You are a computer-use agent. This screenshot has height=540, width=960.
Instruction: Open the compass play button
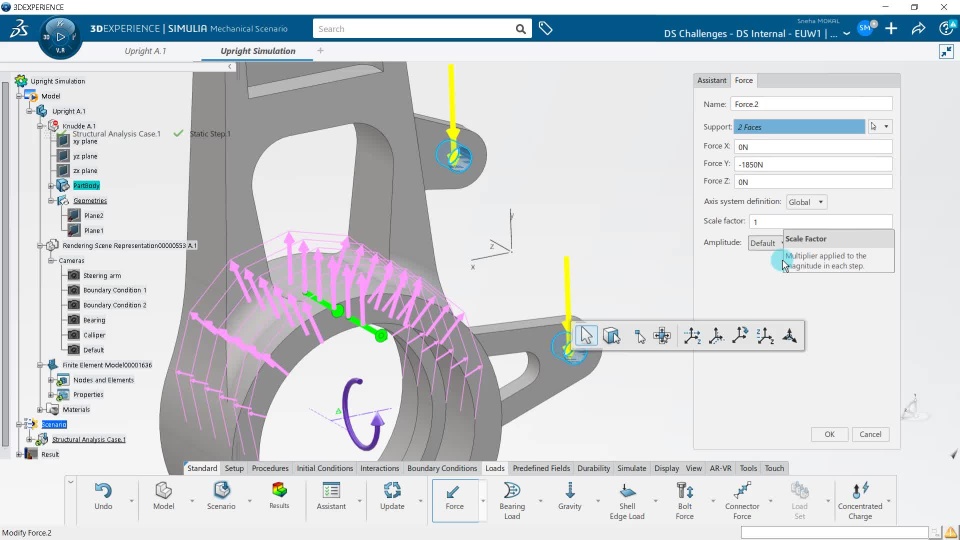60,37
